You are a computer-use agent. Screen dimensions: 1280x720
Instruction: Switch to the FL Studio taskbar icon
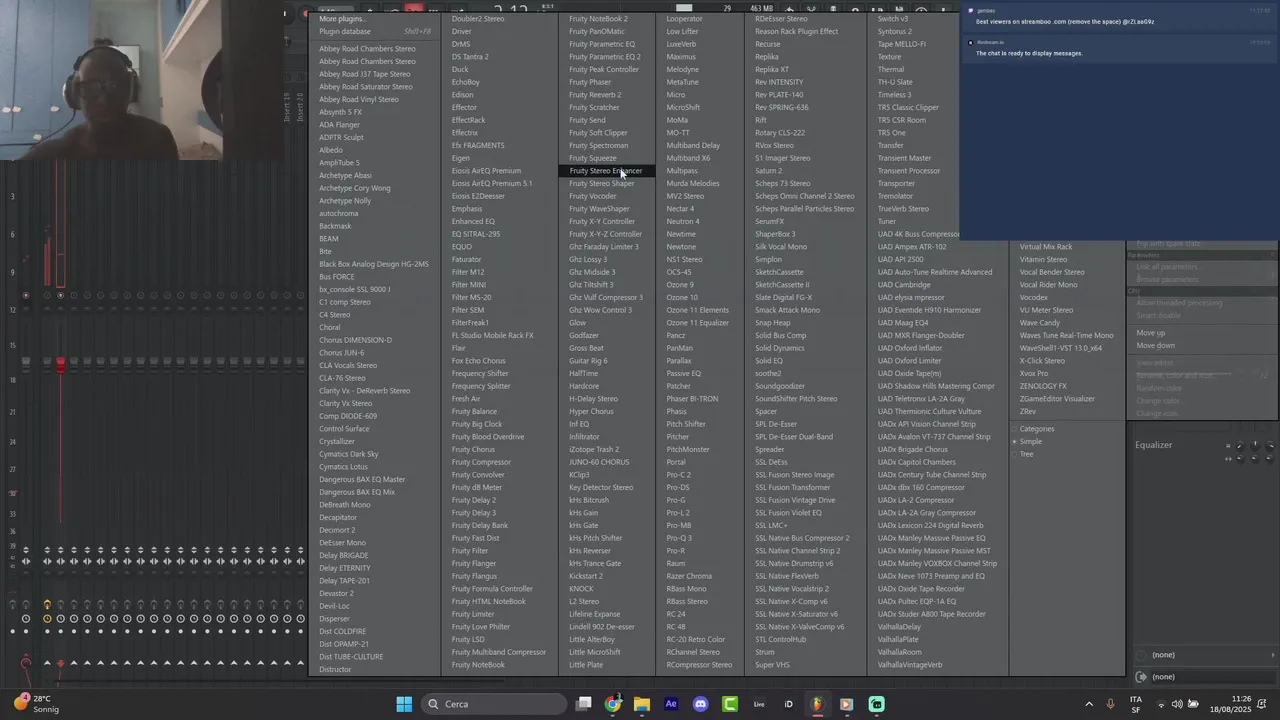(817, 704)
